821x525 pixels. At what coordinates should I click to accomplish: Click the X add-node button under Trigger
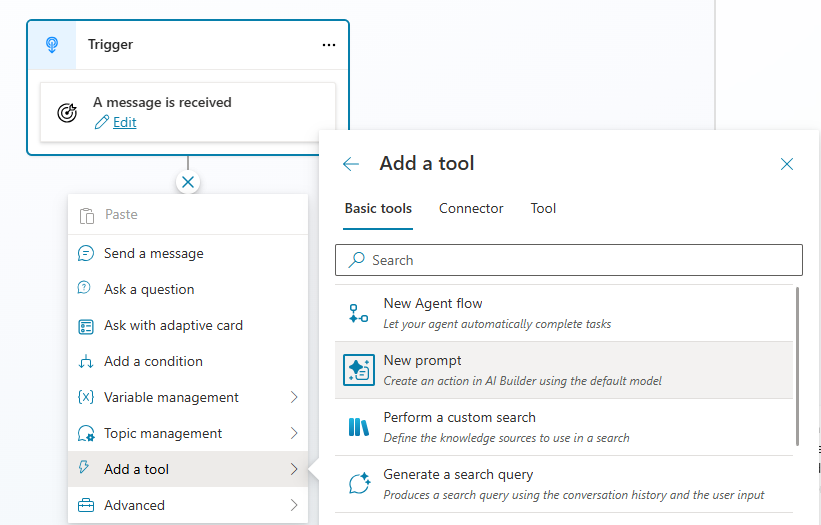click(x=188, y=182)
